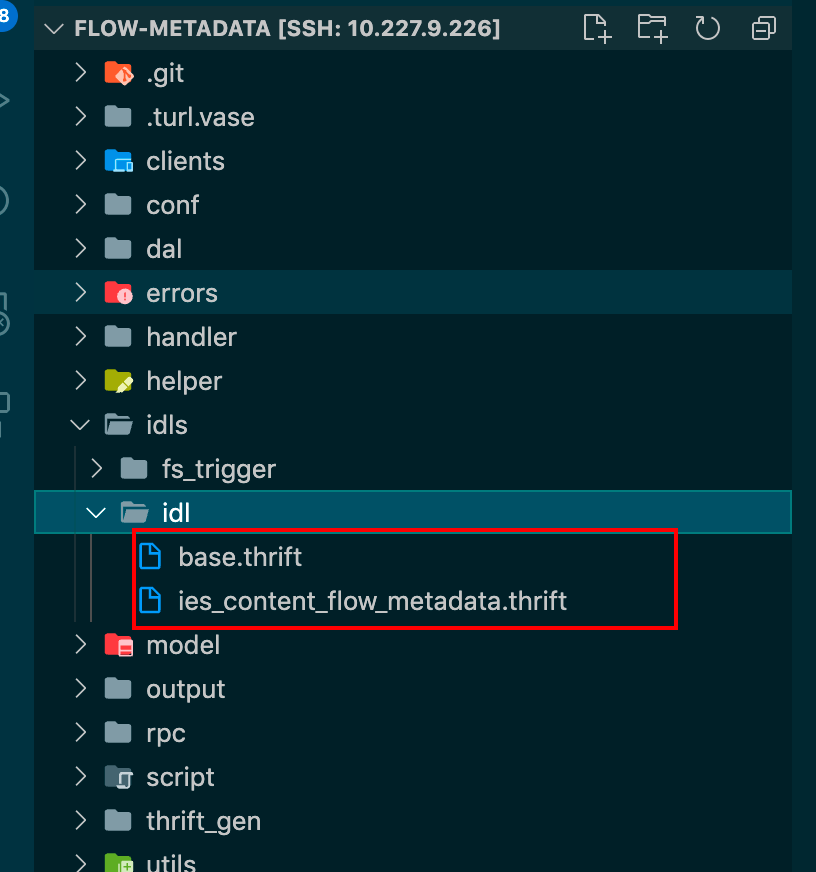Click the orange .git folder icon
This screenshot has width=816, height=872.
118,72
